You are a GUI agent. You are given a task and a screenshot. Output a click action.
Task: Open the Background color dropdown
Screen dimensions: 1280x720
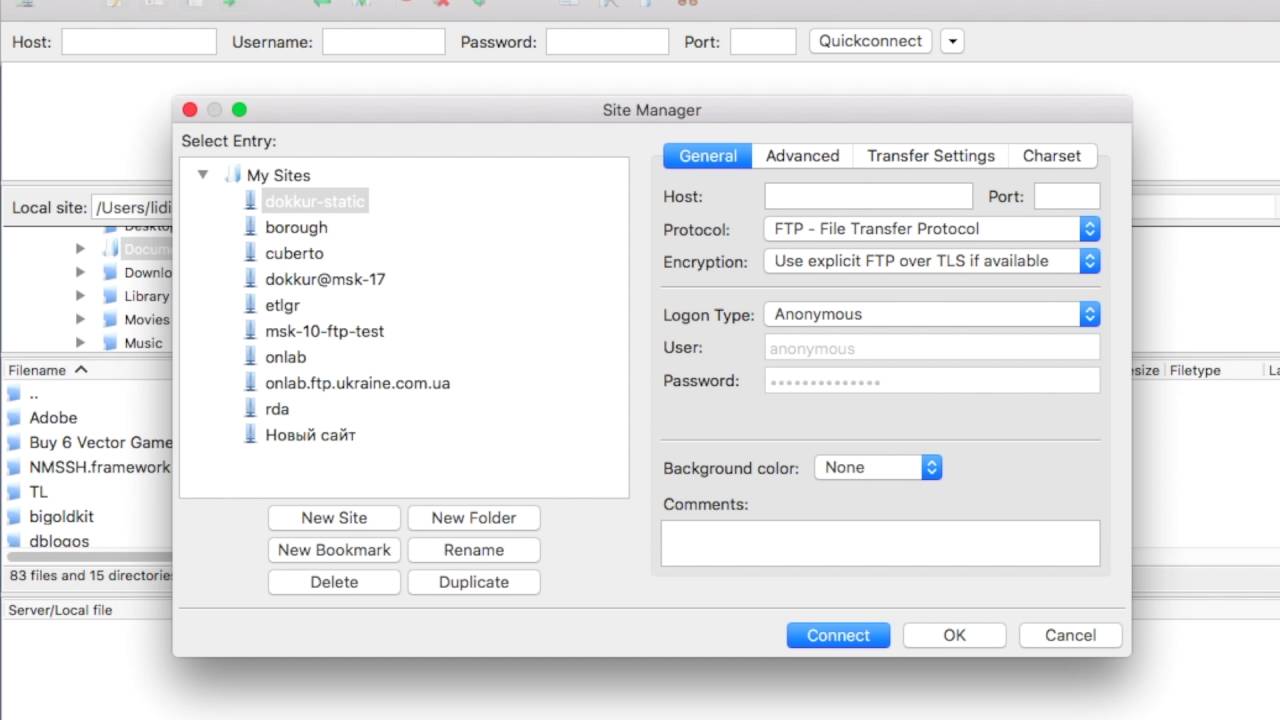coord(878,467)
